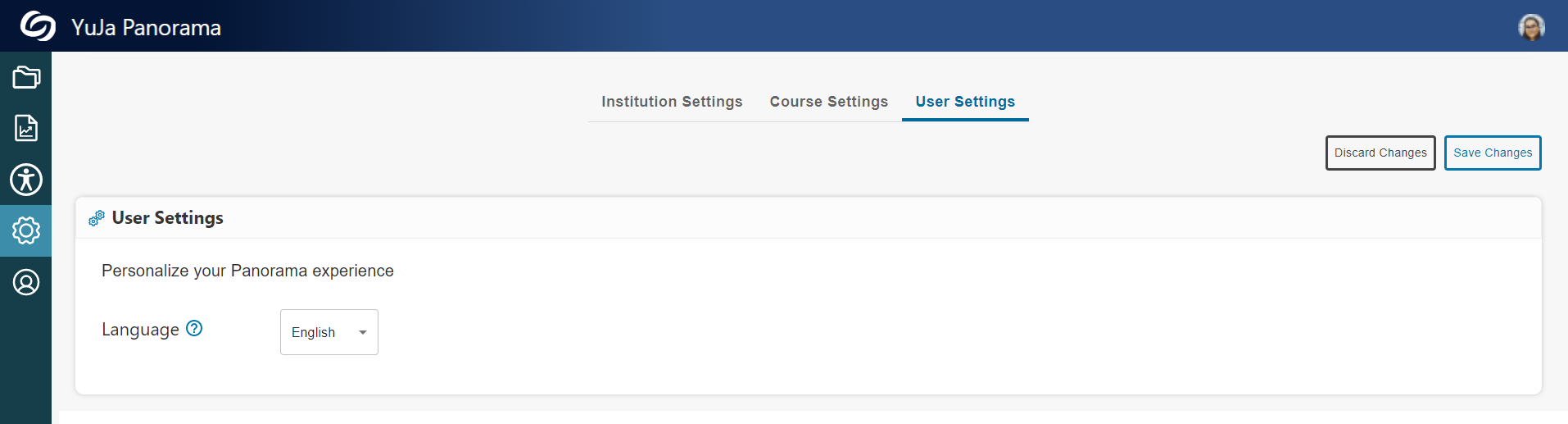Click the YuJa logo icon
This screenshot has height=424, width=1568.
coord(38,26)
